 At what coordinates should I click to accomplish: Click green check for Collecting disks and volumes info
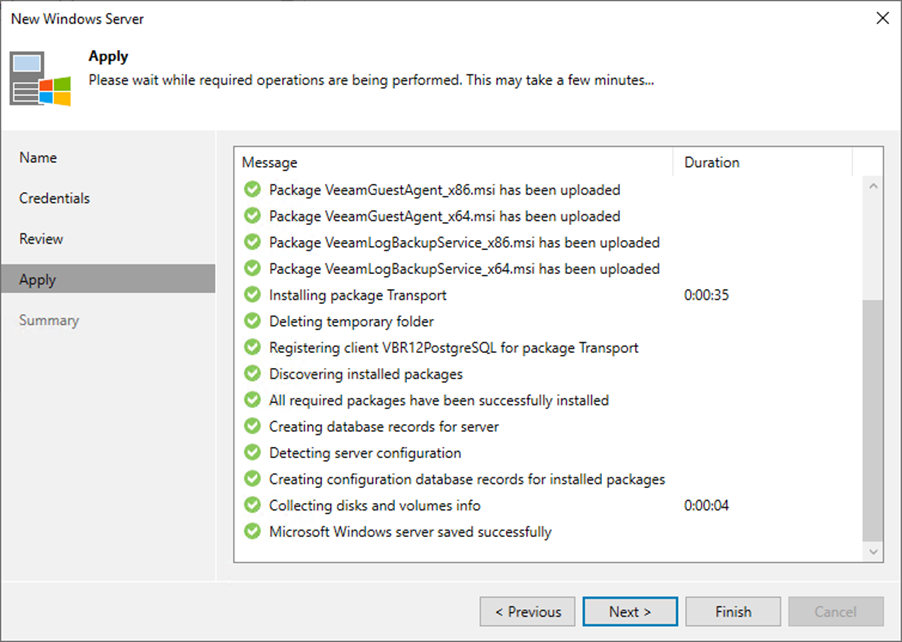click(x=252, y=505)
